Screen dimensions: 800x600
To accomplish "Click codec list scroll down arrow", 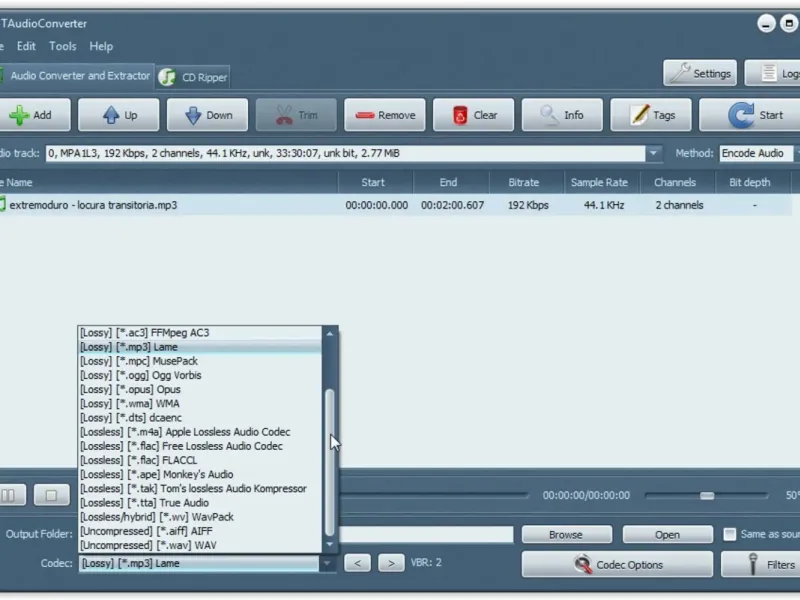I will point(330,544).
